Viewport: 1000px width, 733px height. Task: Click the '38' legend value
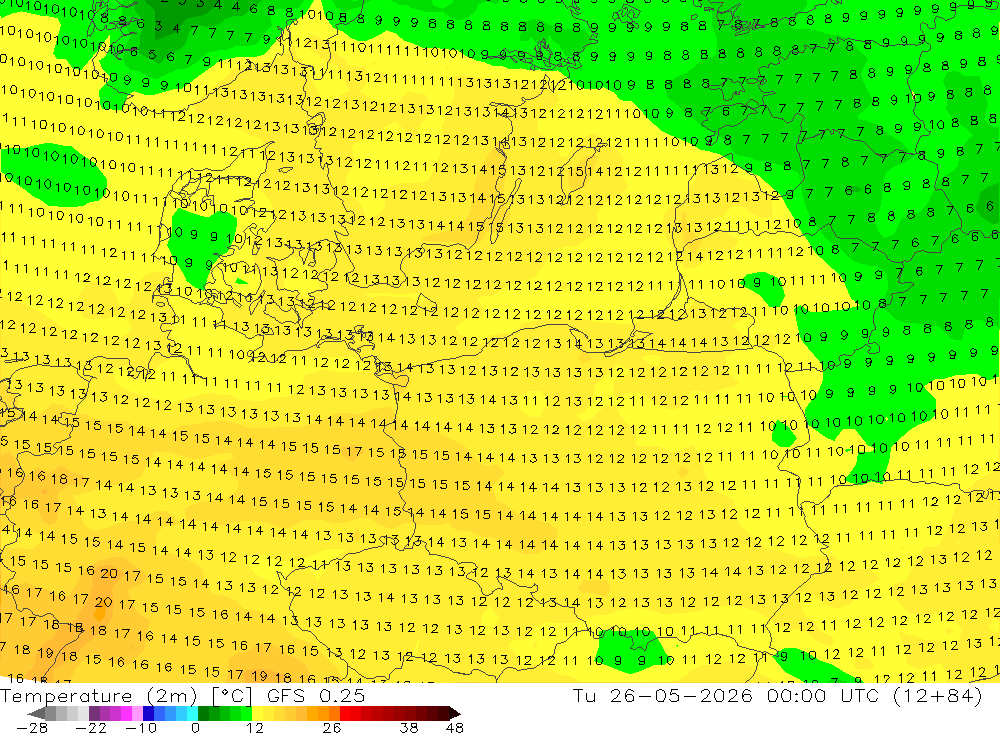pyautogui.click(x=409, y=727)
